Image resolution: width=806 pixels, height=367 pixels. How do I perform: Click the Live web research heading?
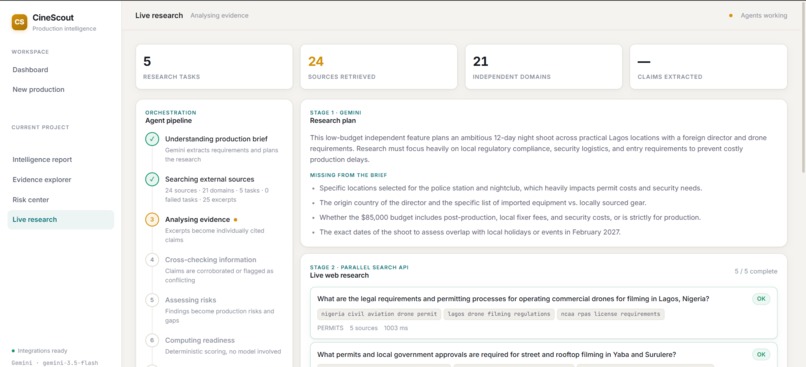pos(339,276)
